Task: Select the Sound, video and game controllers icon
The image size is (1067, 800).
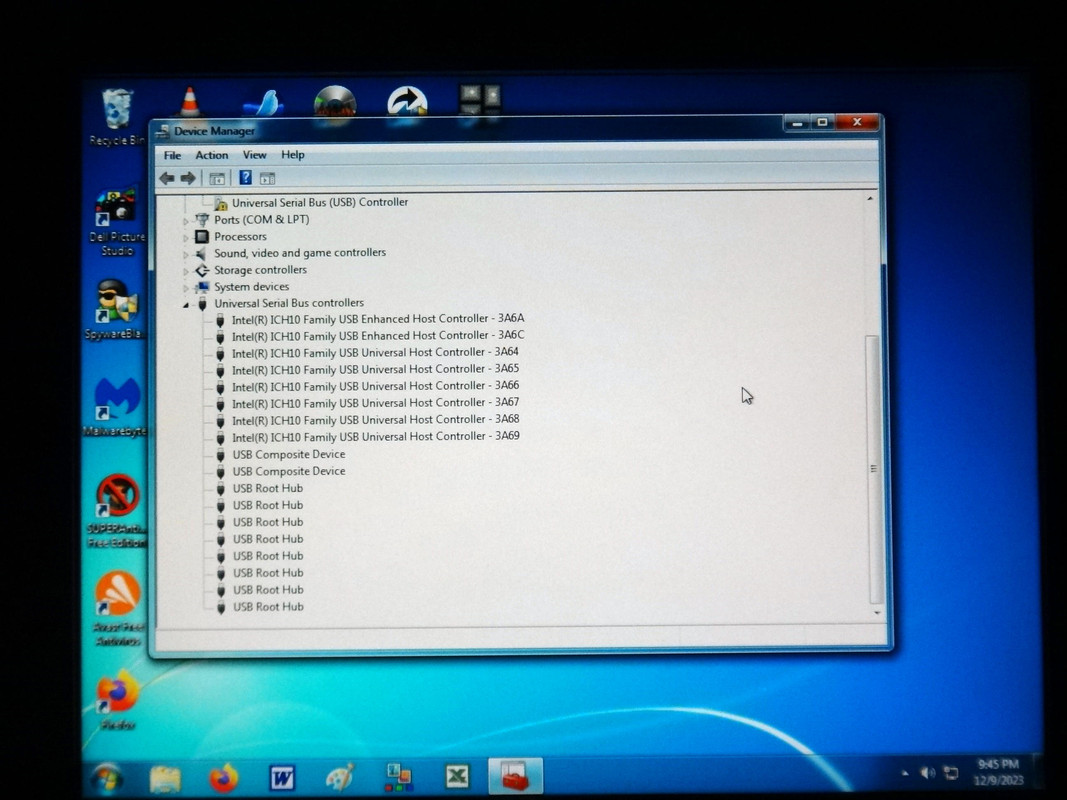Action: [x=201, y=254]
